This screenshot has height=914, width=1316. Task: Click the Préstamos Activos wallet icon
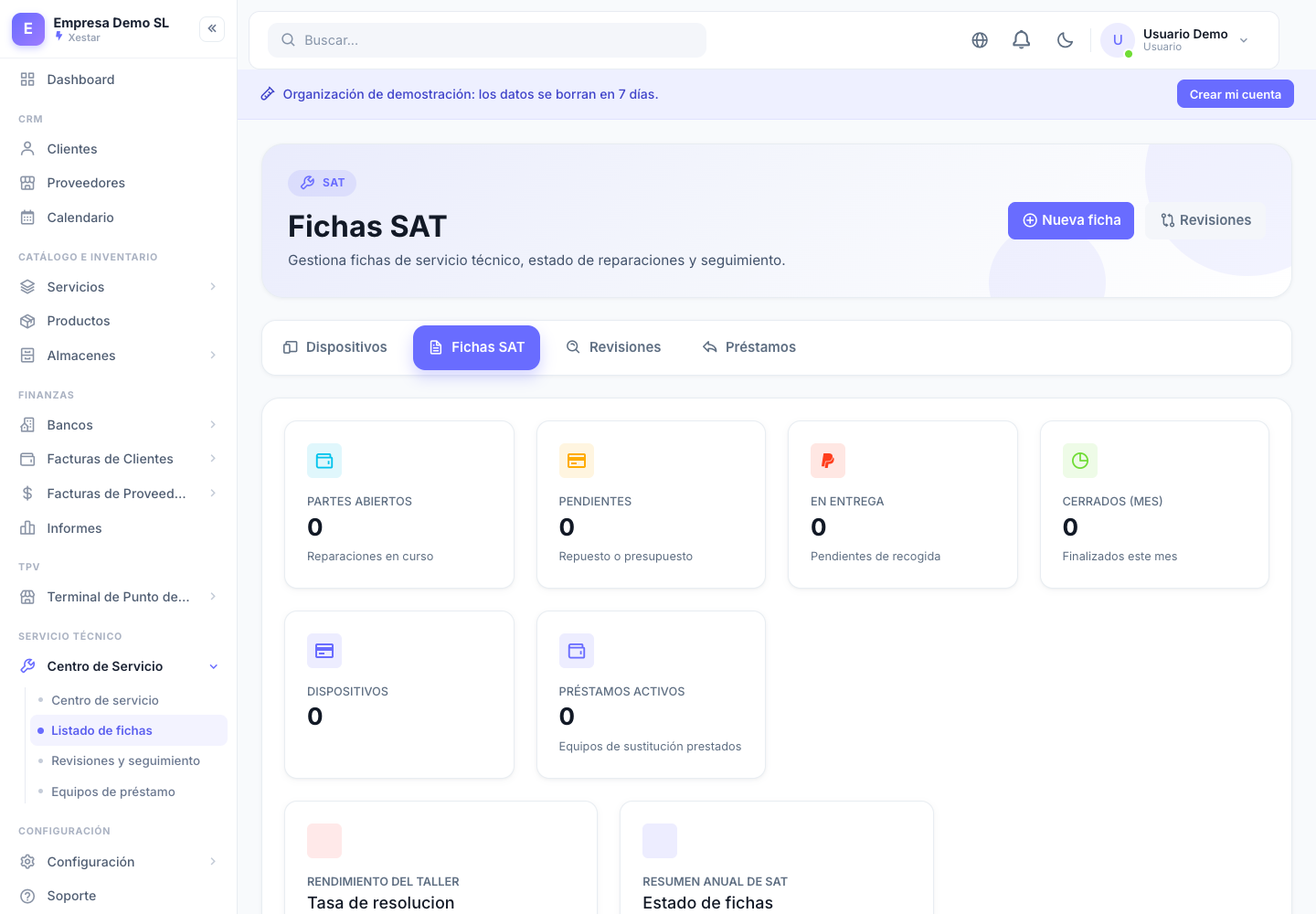pyautogui.click(x=577, y=651)
